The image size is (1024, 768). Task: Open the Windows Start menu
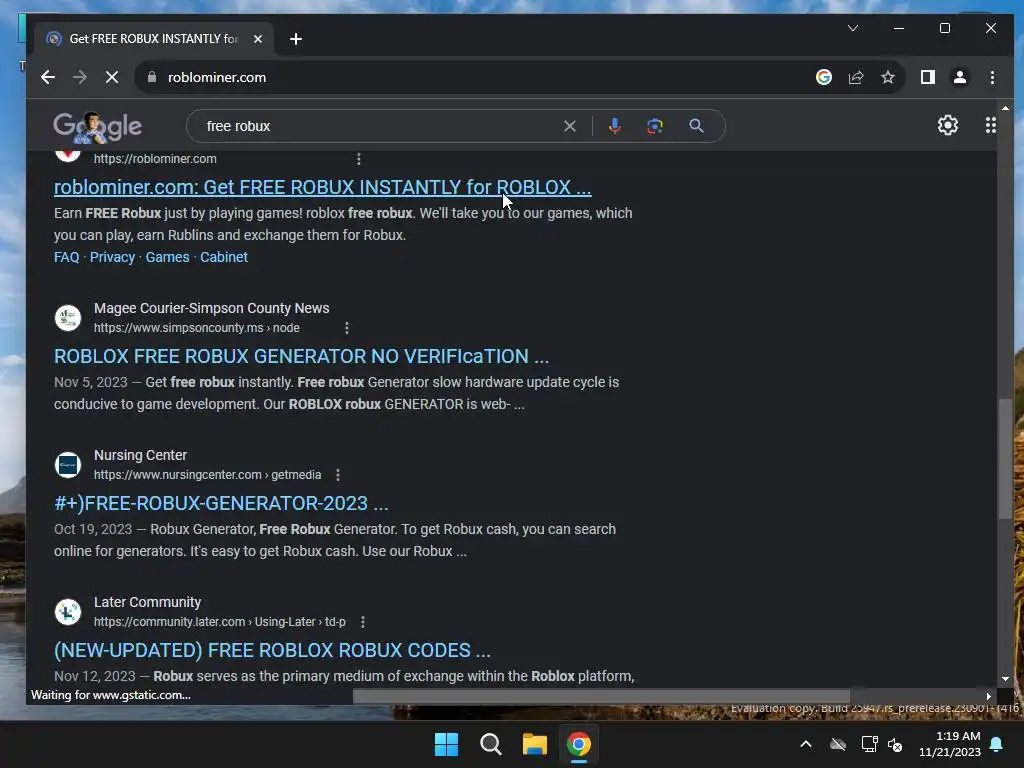(447, 744)
